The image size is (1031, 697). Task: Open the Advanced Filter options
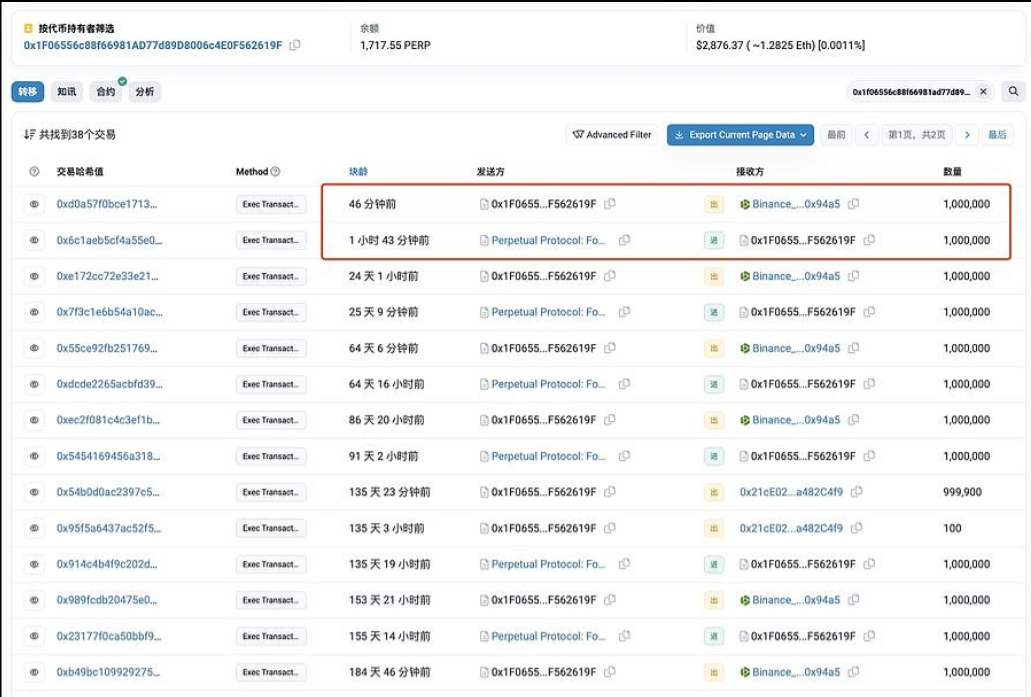click(611, 135)
